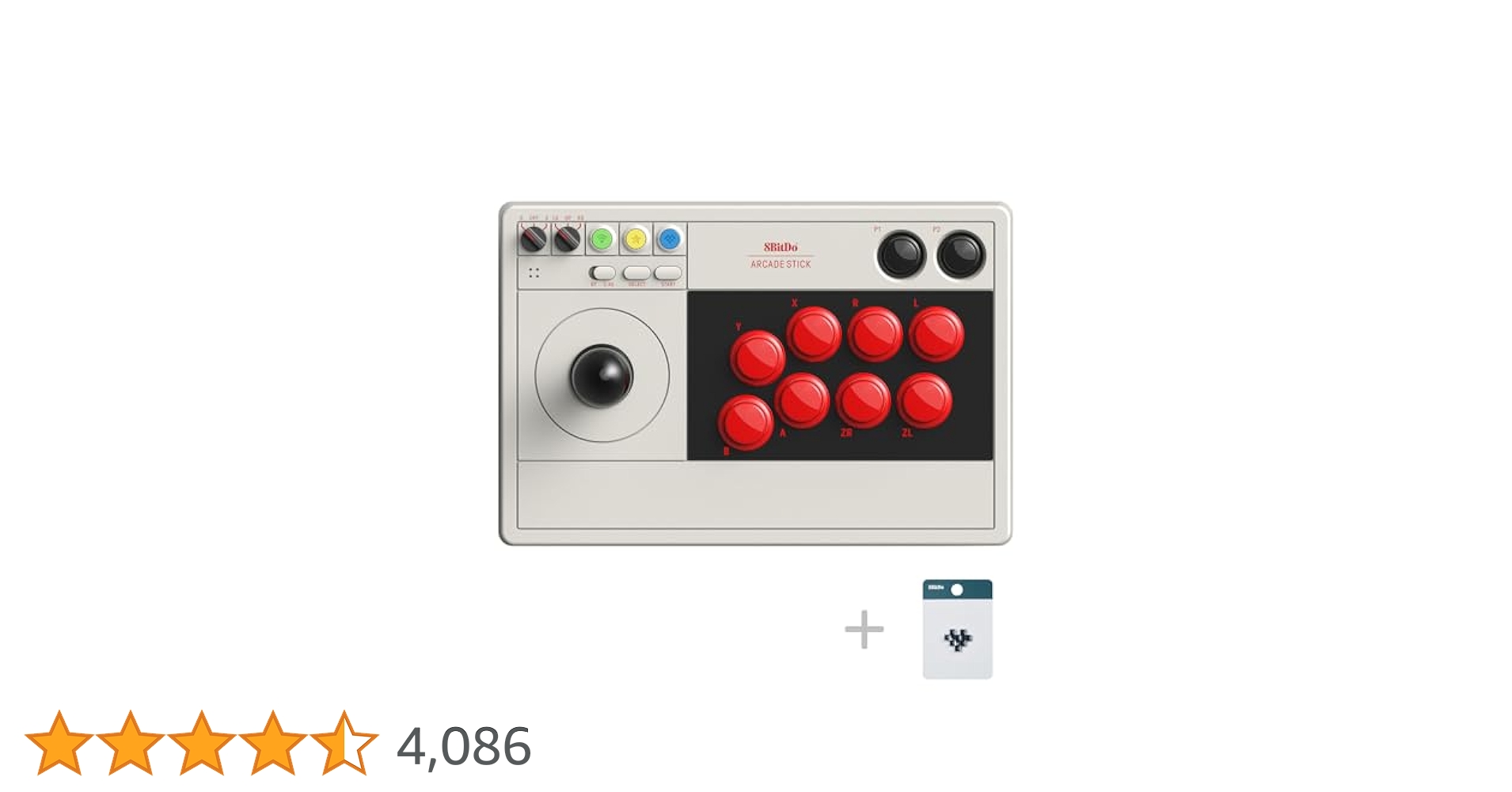1512x792 pixels.
Task: Toggle the BT / 2.4G mode switch
Action: pyautogui.click(x=602, y=273)
